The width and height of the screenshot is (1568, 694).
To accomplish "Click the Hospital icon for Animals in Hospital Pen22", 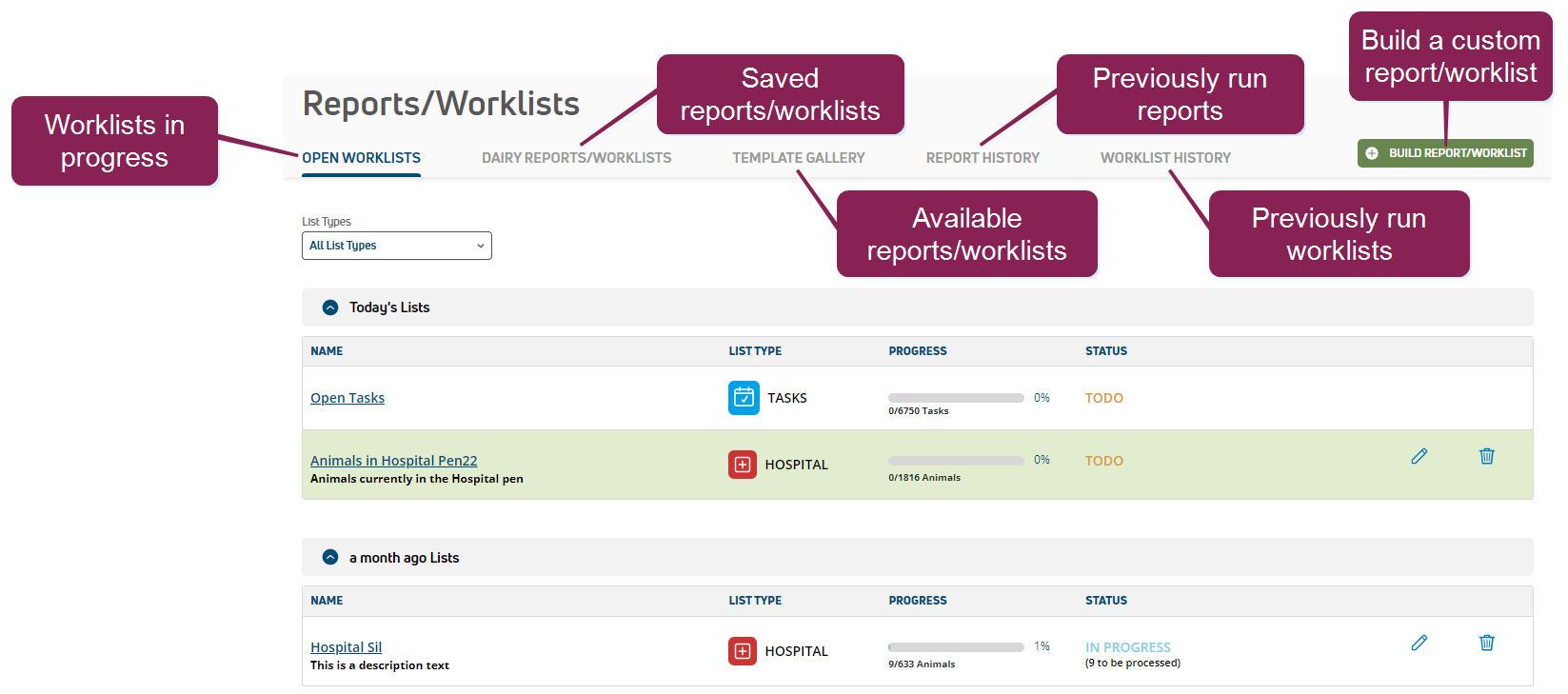I will point(743,465).
